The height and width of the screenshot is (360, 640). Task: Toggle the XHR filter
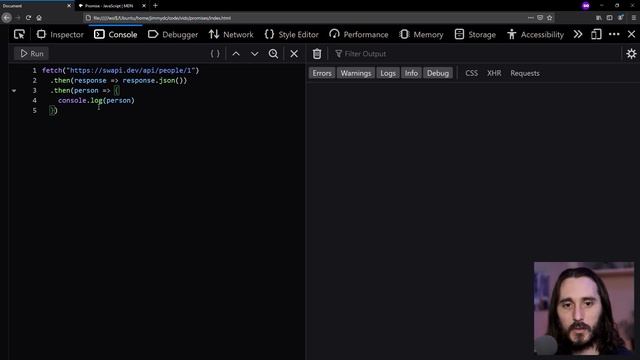[494, 73]
